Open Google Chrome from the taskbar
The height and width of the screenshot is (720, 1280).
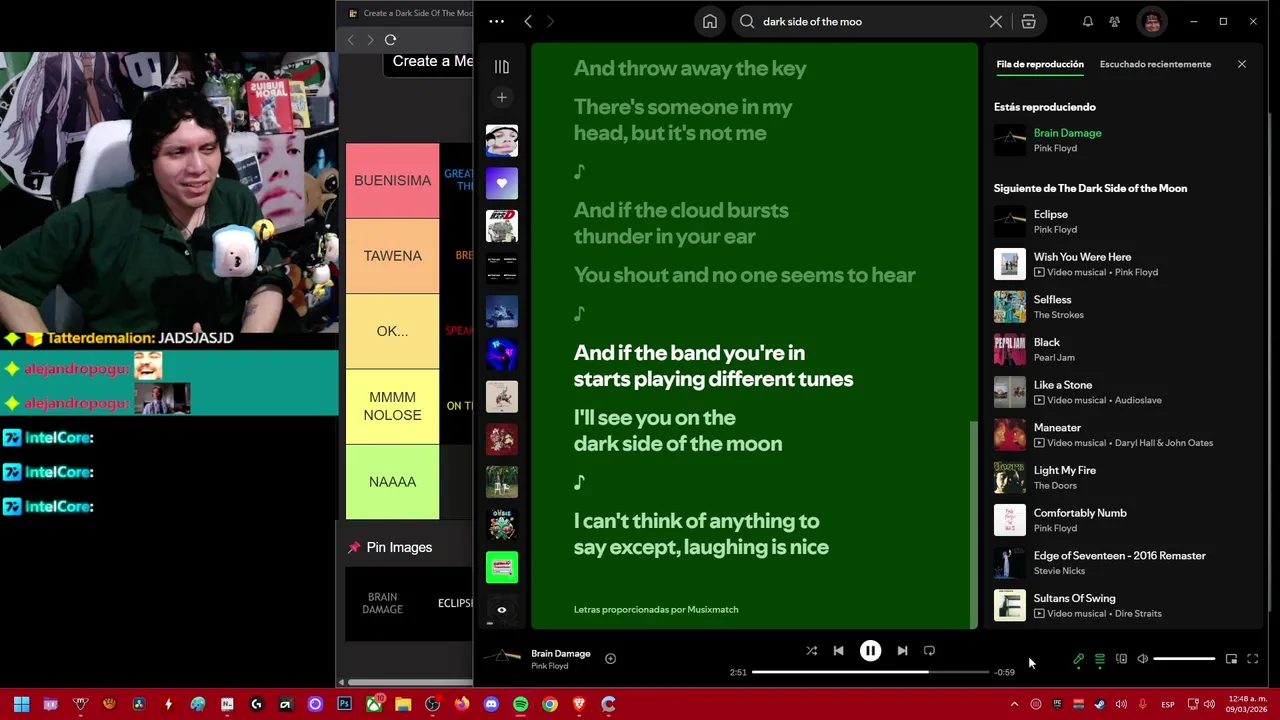(550, 704)
